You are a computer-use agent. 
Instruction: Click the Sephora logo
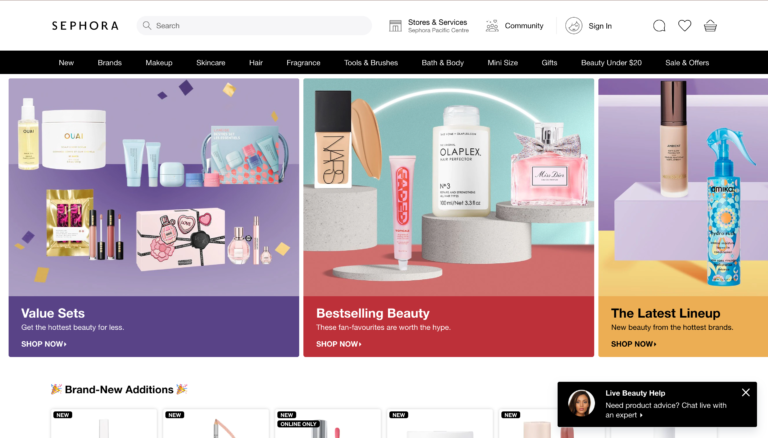pos(85,26)
